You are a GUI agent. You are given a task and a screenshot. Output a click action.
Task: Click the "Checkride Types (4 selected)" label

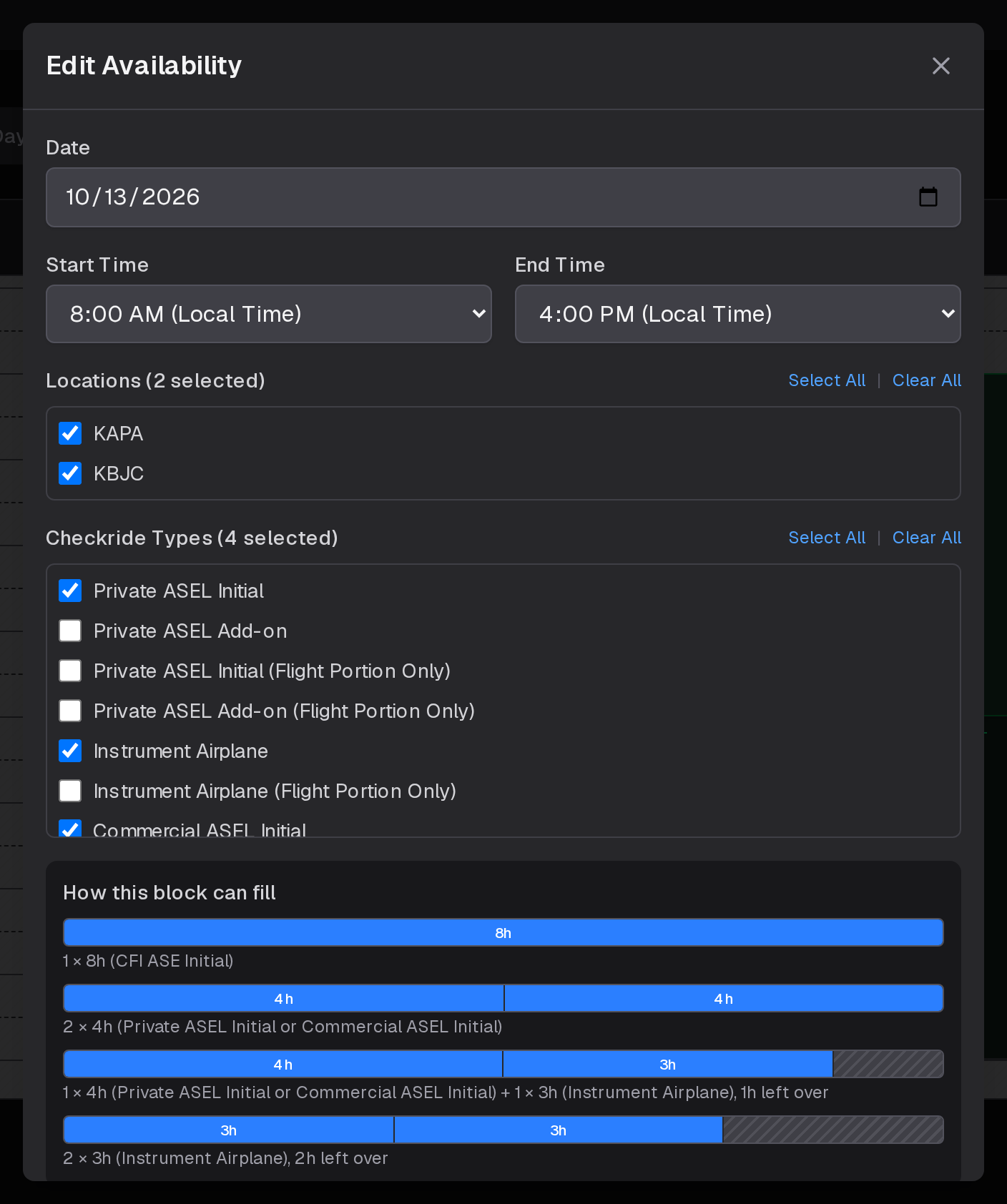pyautogui.click(x=192, y=538)
